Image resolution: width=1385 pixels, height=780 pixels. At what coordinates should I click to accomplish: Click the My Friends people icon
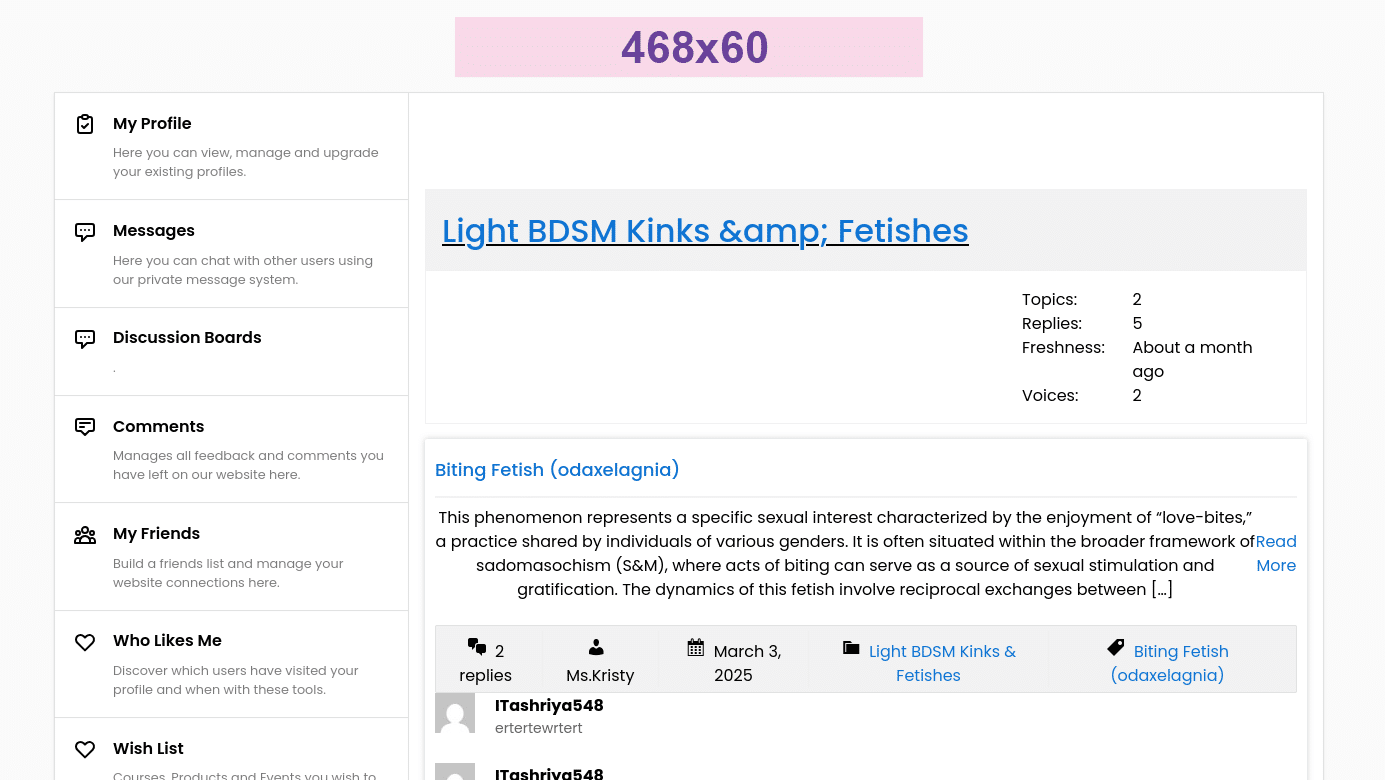85,534
